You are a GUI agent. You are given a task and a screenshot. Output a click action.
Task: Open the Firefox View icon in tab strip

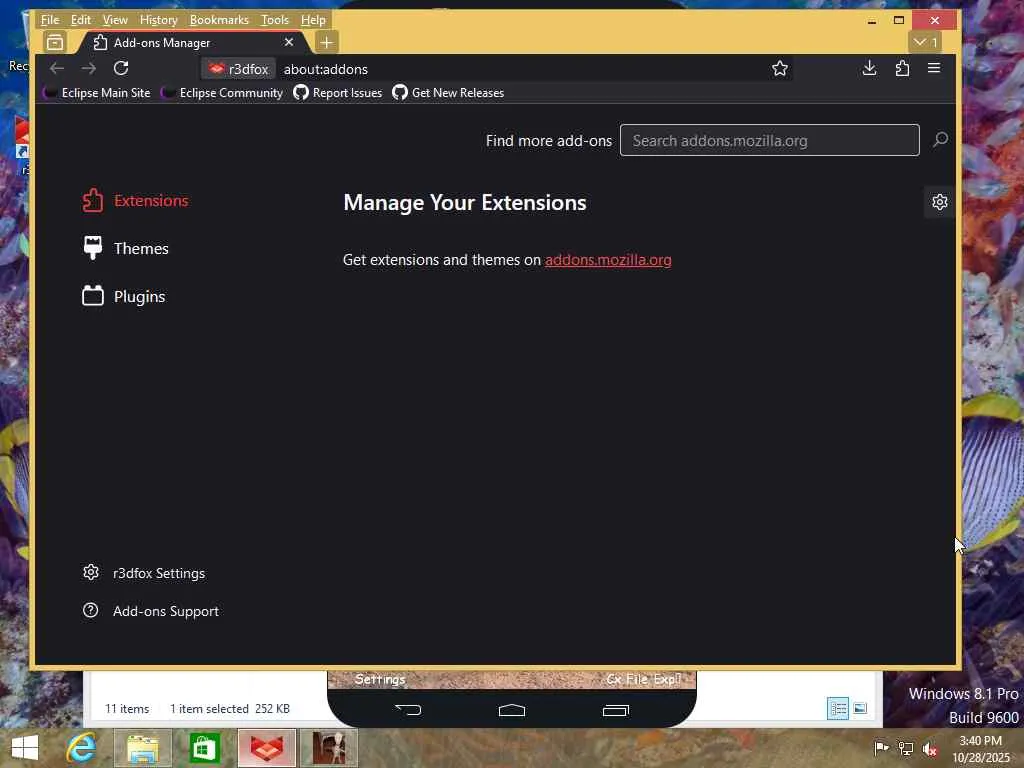55,42
